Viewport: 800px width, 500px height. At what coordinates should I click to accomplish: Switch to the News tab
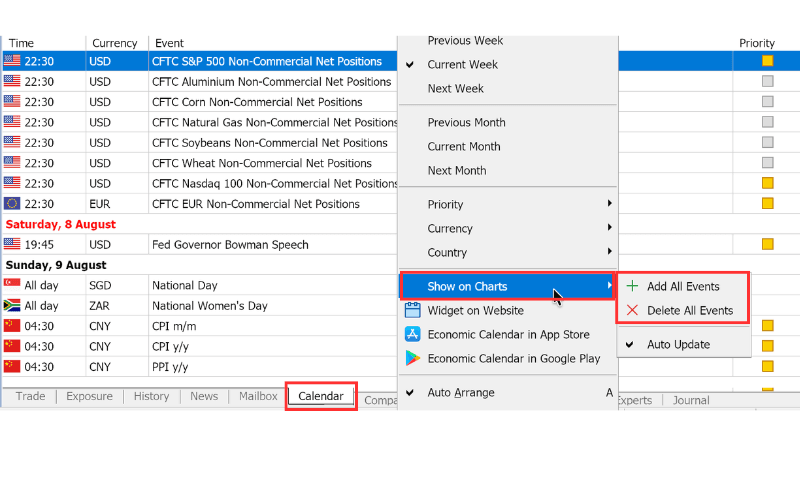click(x=204, y=396)
